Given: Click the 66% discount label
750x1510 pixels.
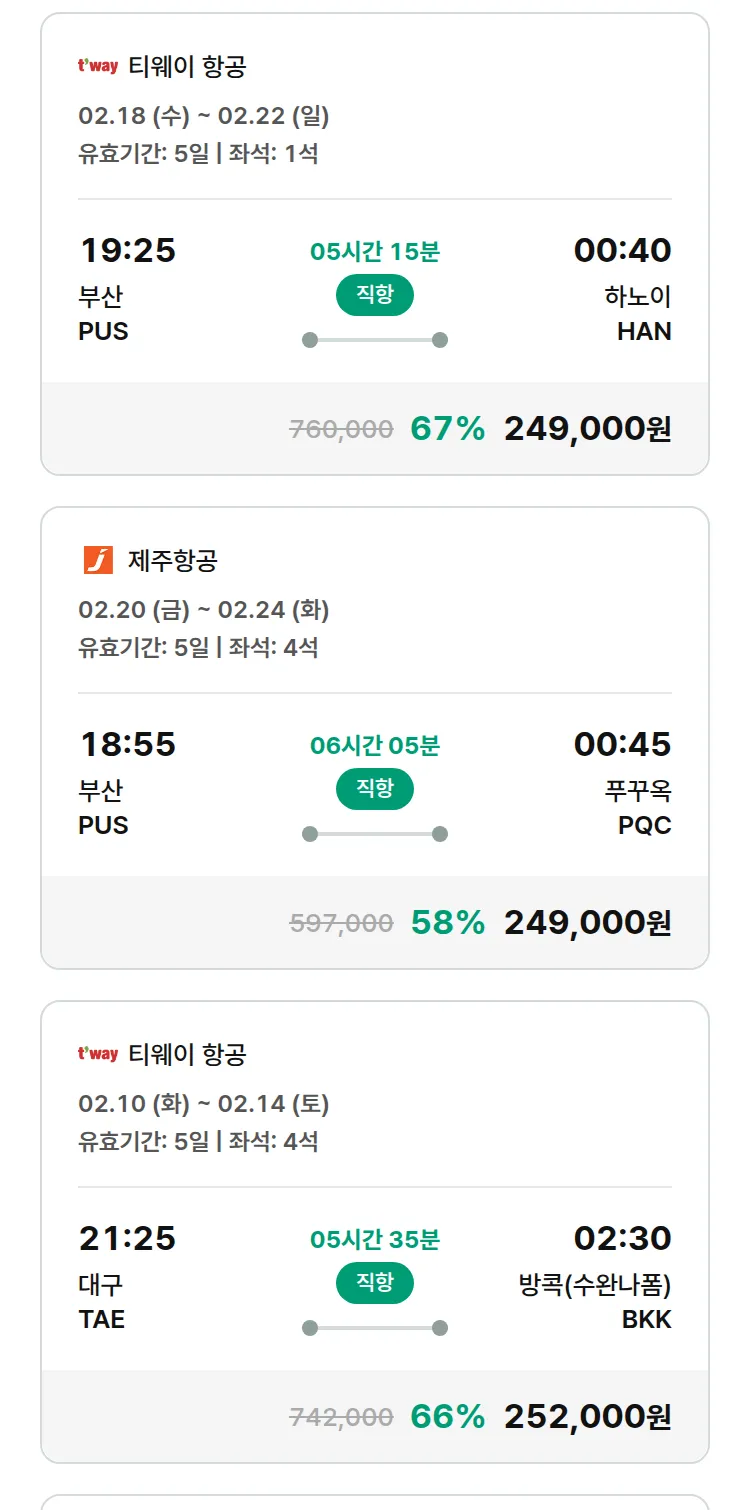Looking at the screenshot, I should pyautogui.click(x=447, y=1416).
